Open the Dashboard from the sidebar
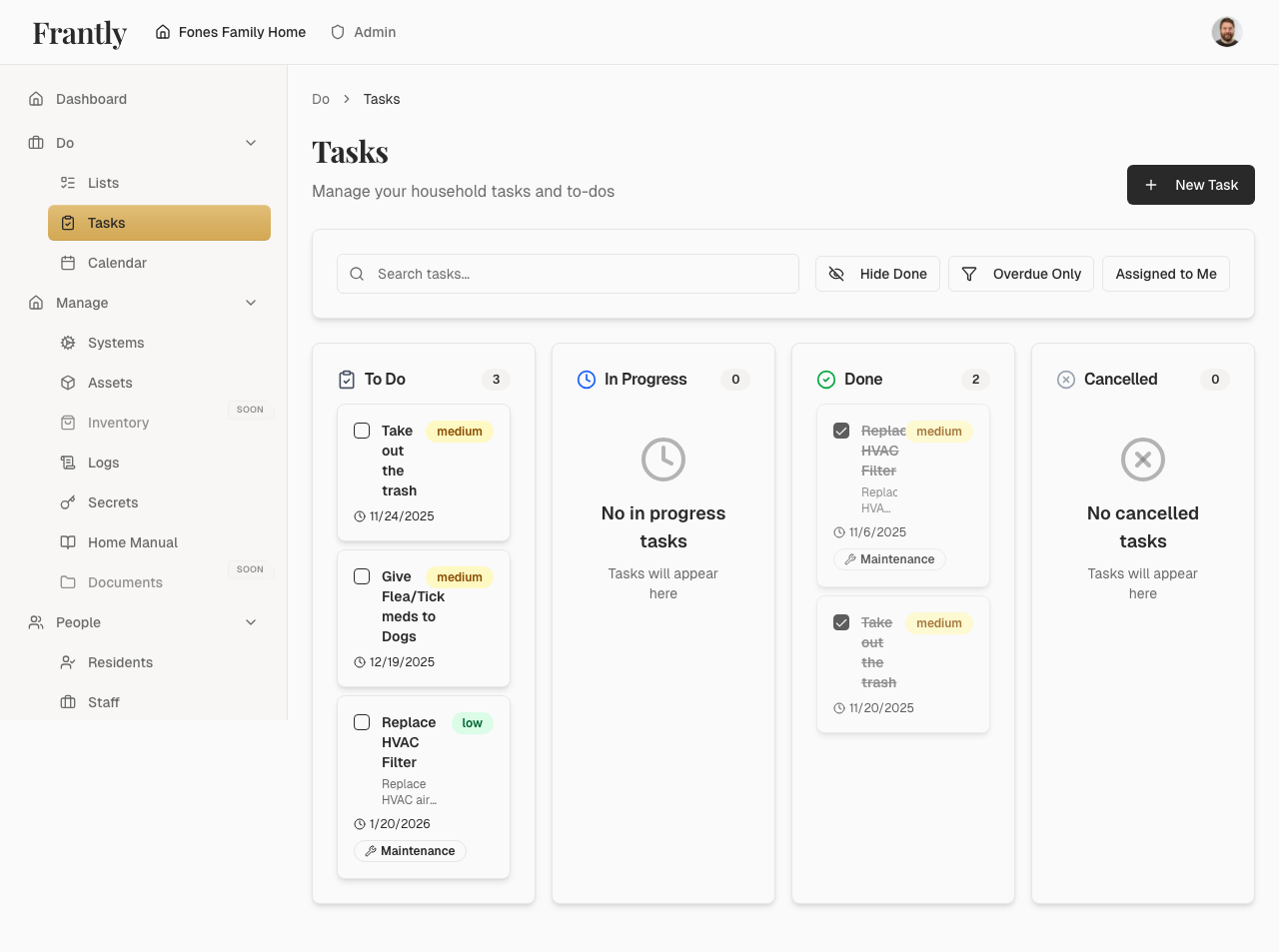Image resolution: width=1279 pixels, height=952 pixels. tap(91, 99)
